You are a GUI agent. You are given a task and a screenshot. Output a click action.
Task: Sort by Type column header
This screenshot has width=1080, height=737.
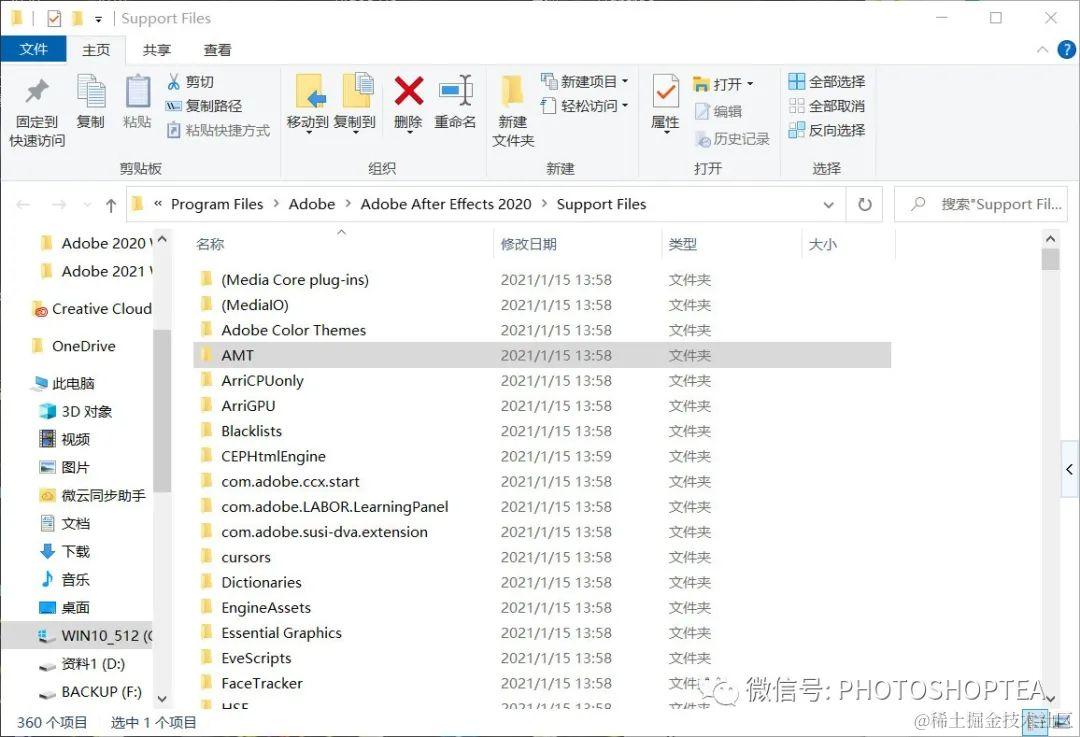pyautogui.click(x=731, y=244)
